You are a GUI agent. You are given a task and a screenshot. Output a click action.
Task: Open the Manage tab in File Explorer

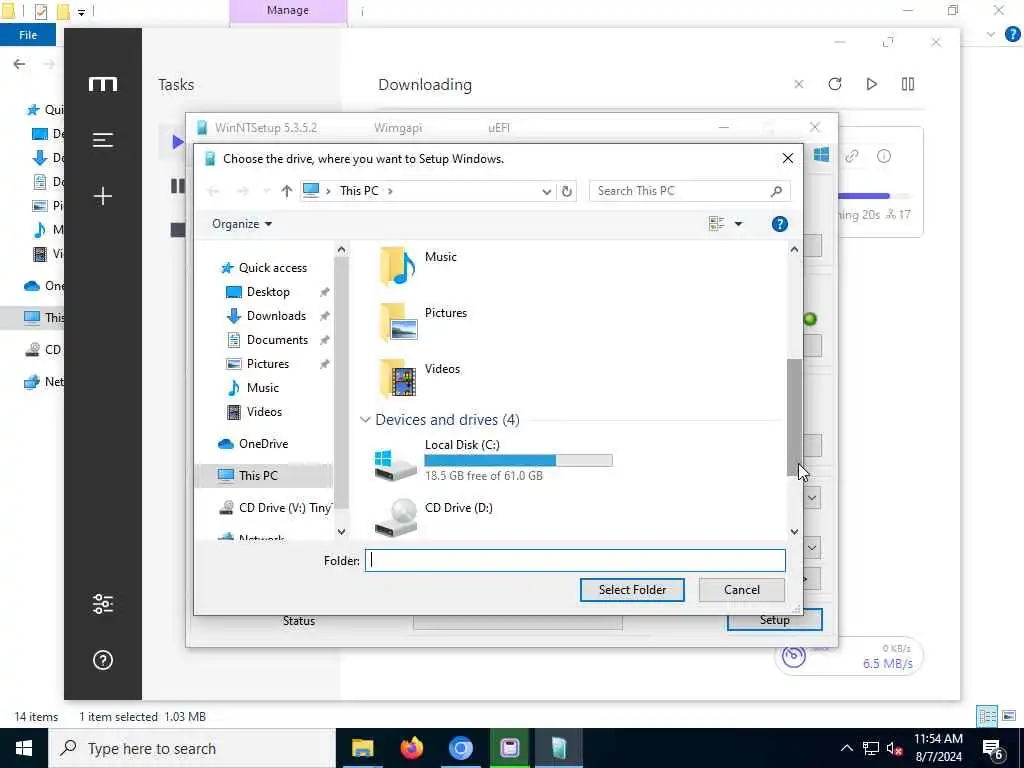pos(288,10)
